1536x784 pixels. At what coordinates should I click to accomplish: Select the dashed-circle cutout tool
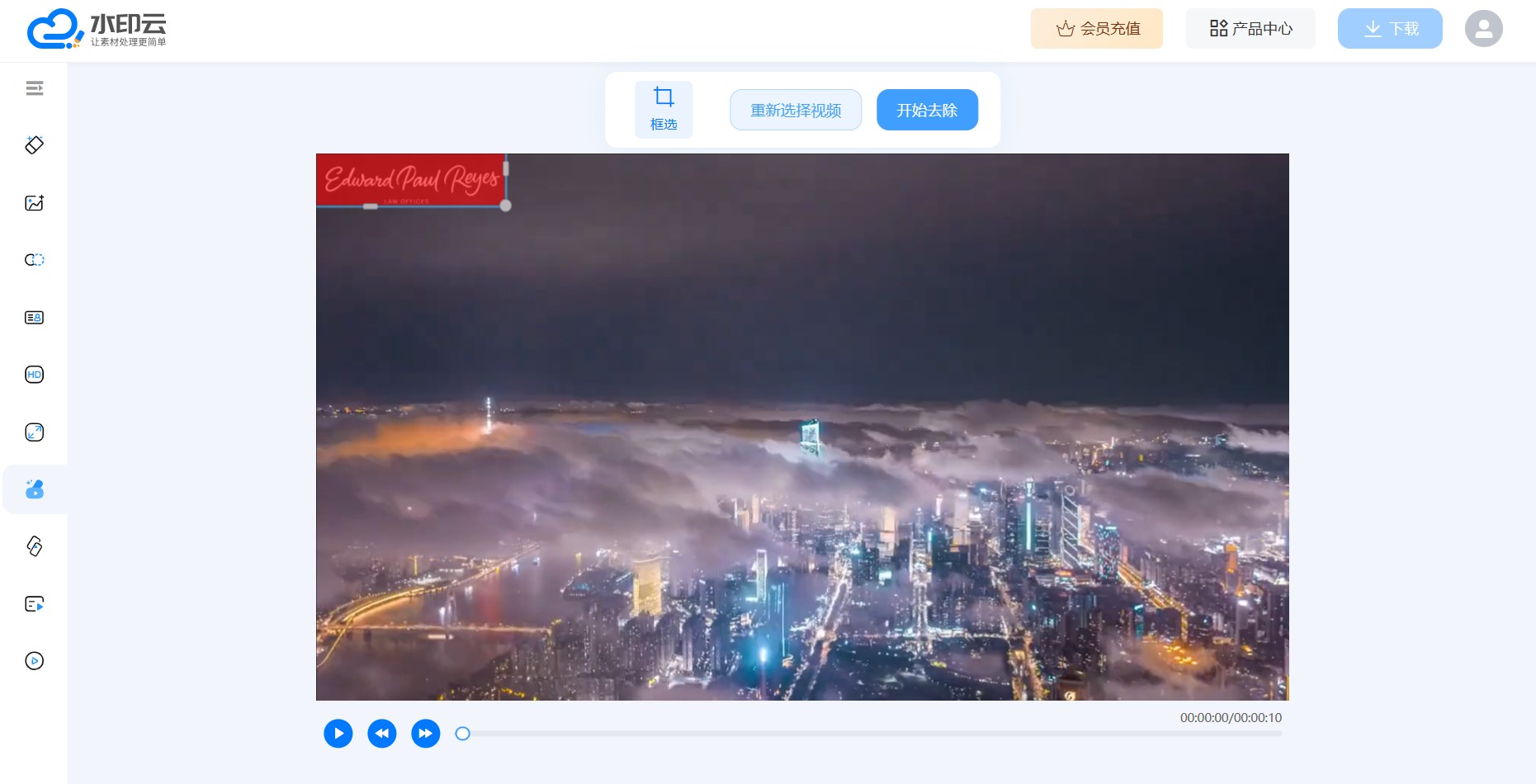[34, 260]
